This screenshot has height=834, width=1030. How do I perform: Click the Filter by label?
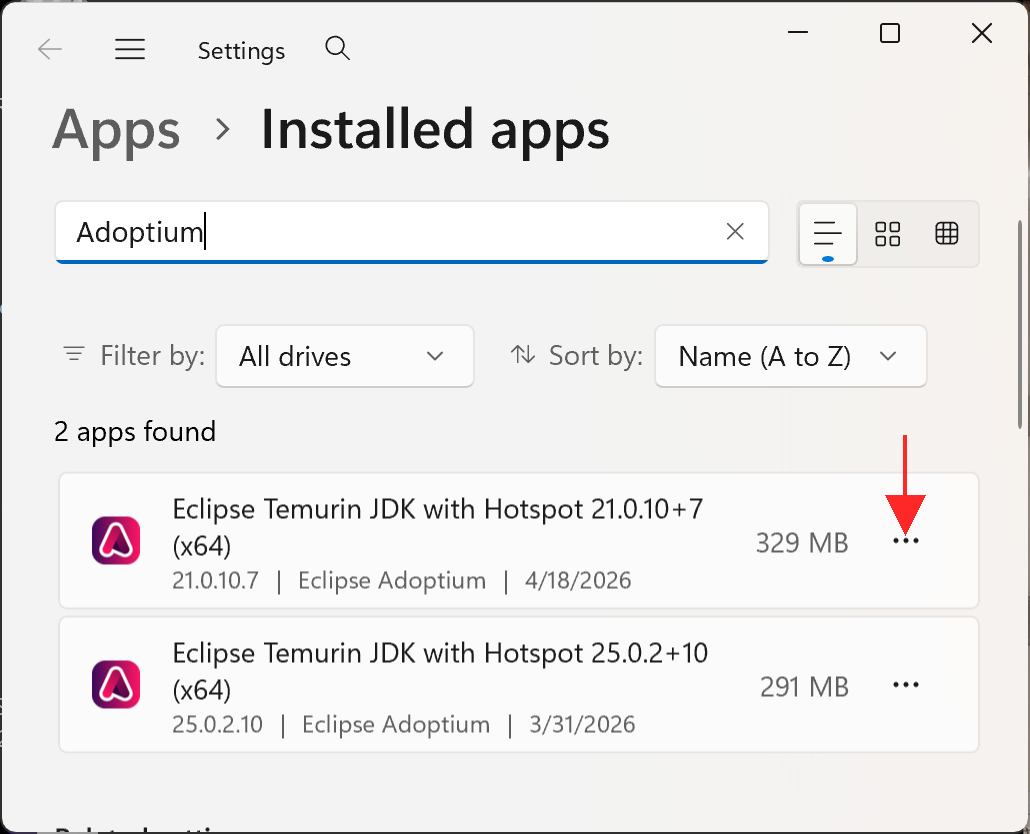coord(152,355)
